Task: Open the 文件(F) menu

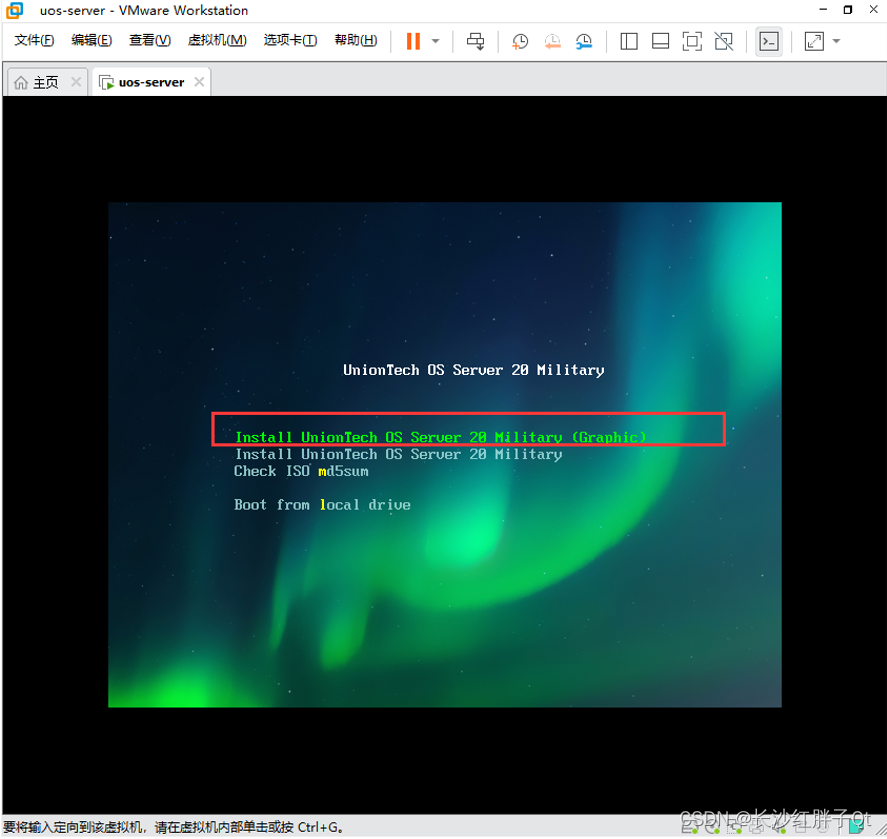Action: point(34,40)
